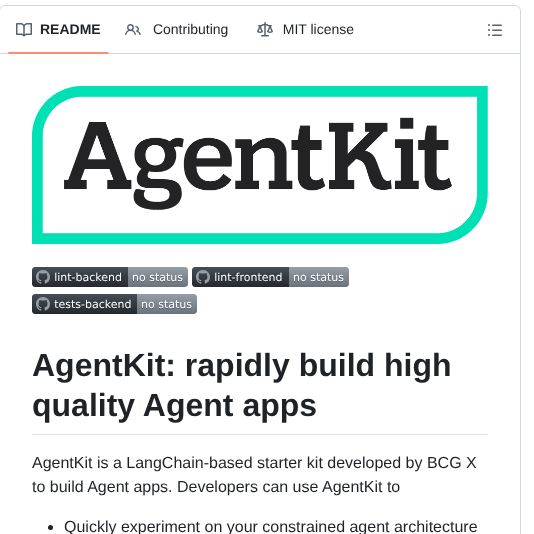Open the lint-backend status badge

tap(110, 277)
